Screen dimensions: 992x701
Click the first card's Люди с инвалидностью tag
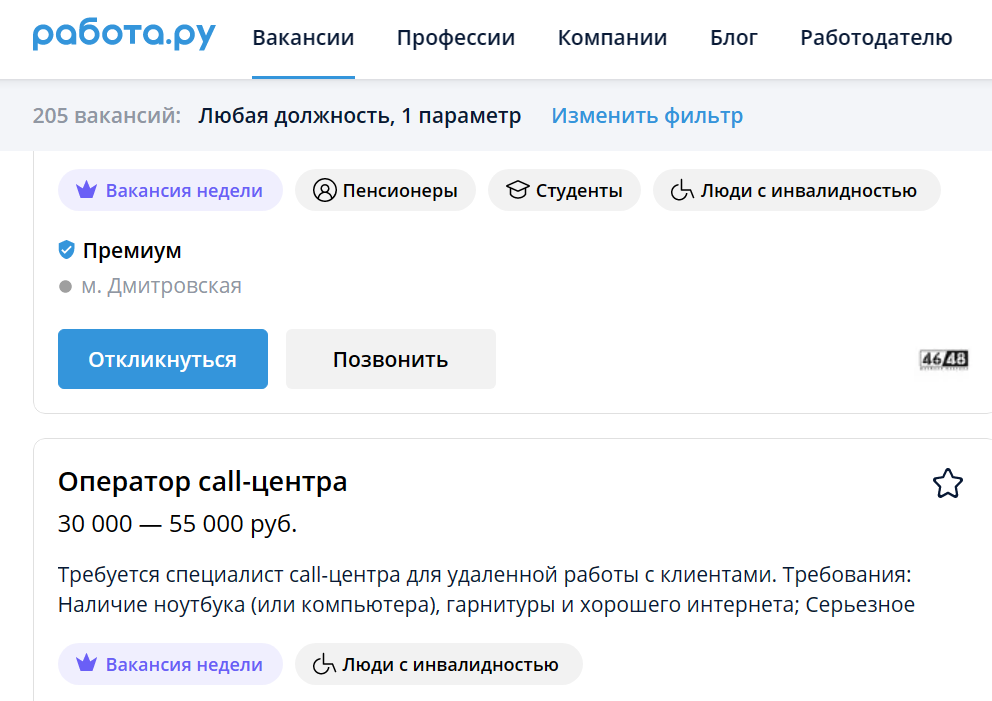(797, 190)
